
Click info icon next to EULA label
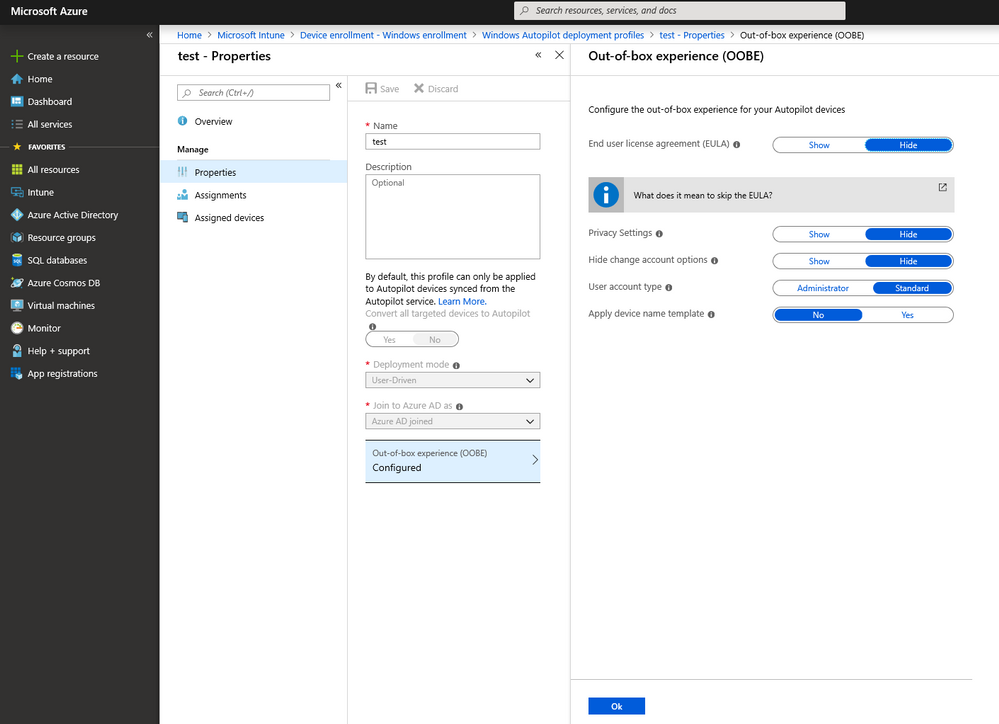point(737,145)
